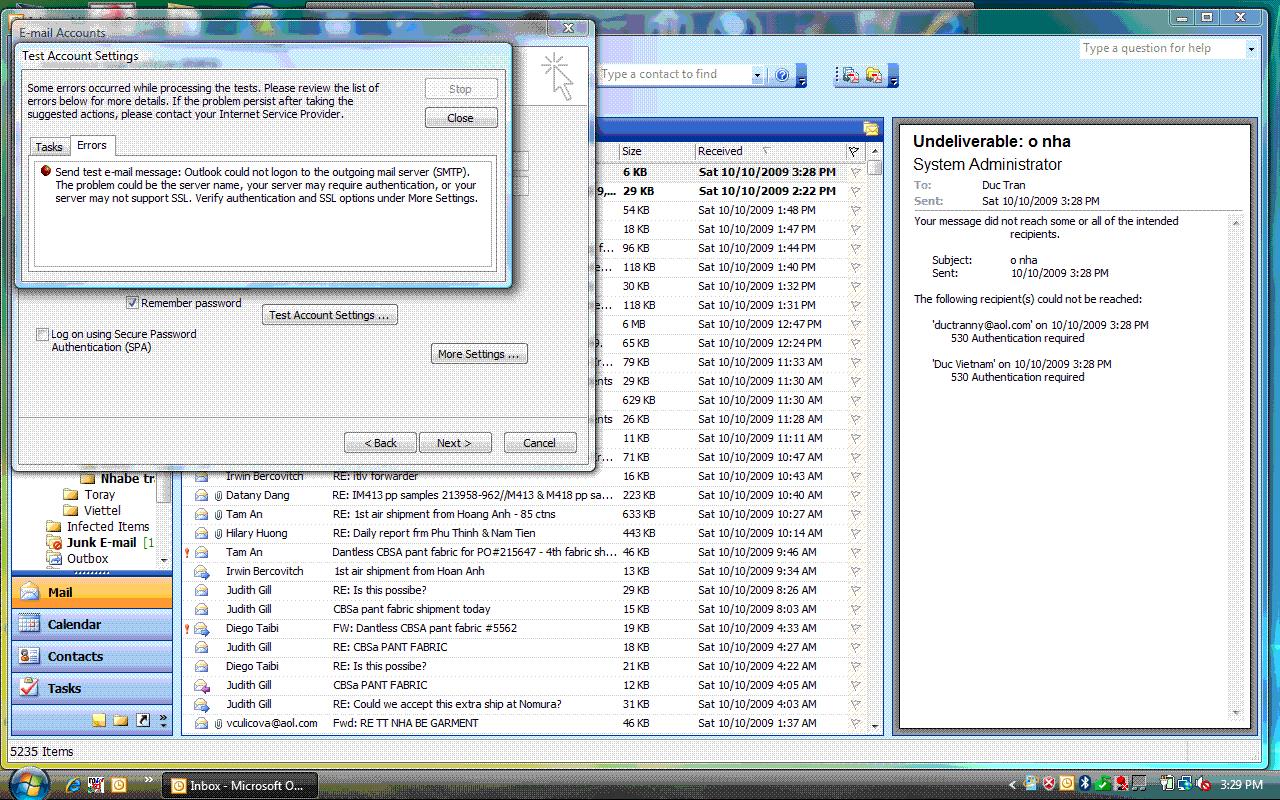Screen dimensions: 1280x800
Task: Click the Folder List icon in the navigation strip
Action: coord(121,720)
